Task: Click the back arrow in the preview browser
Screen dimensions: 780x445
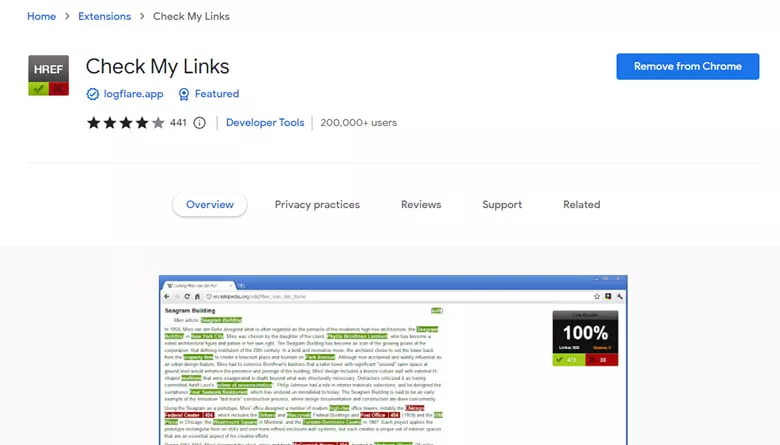Action: pyautogui.click(x=167, y=296)
